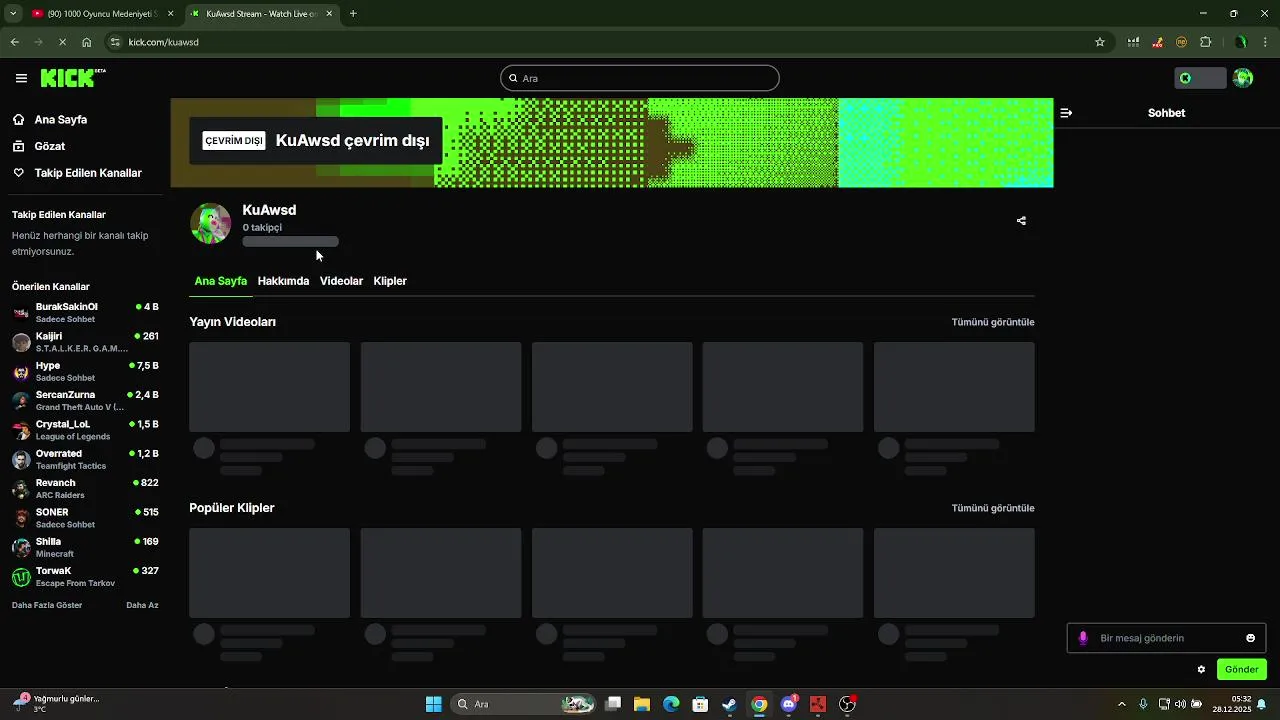1280x720 pixels.
Task: Open Discord from the taskbar
Action: (789, 704)
